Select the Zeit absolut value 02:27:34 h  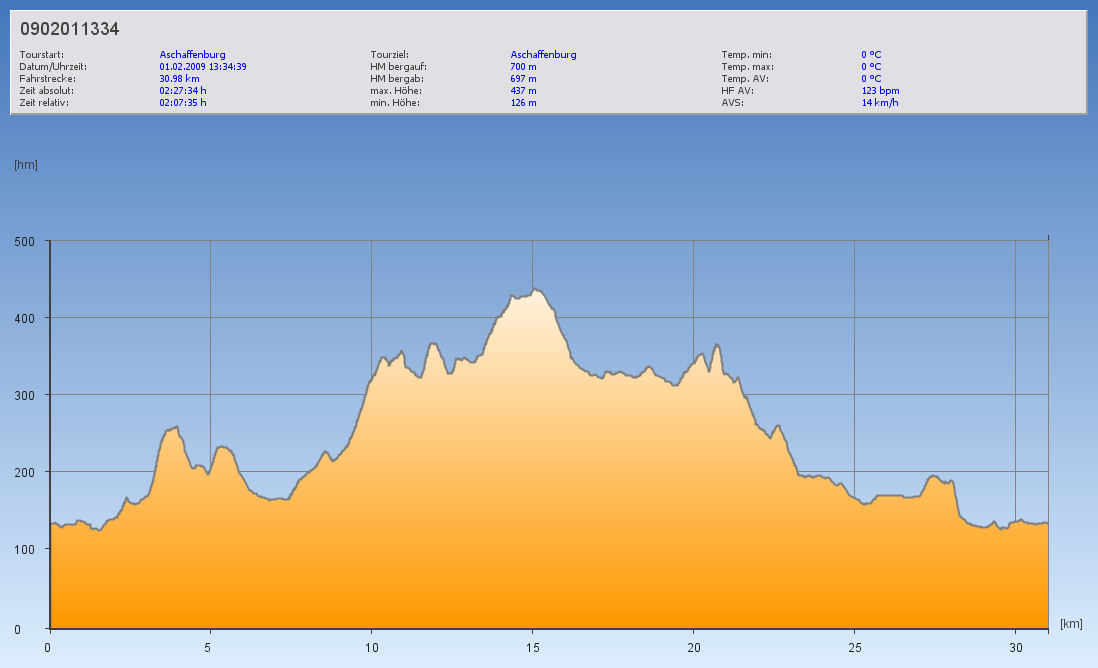(183, 91)
